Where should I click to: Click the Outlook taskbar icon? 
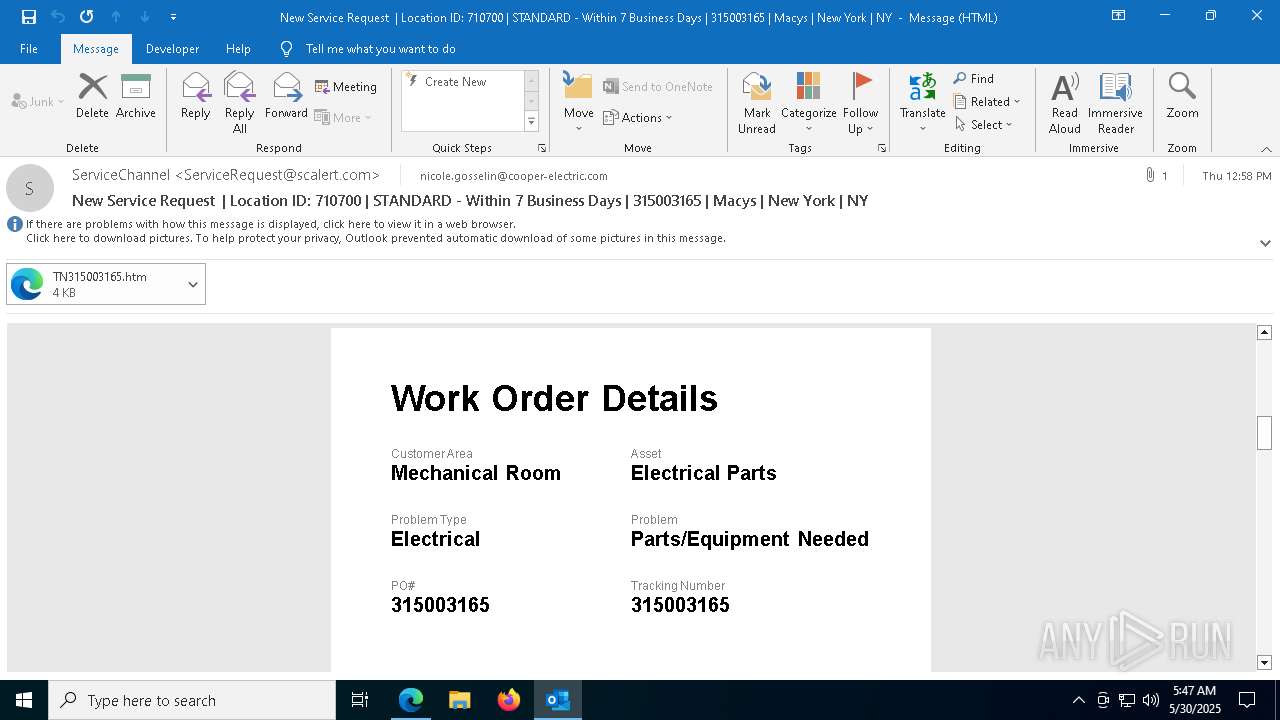tap(558, 700)
